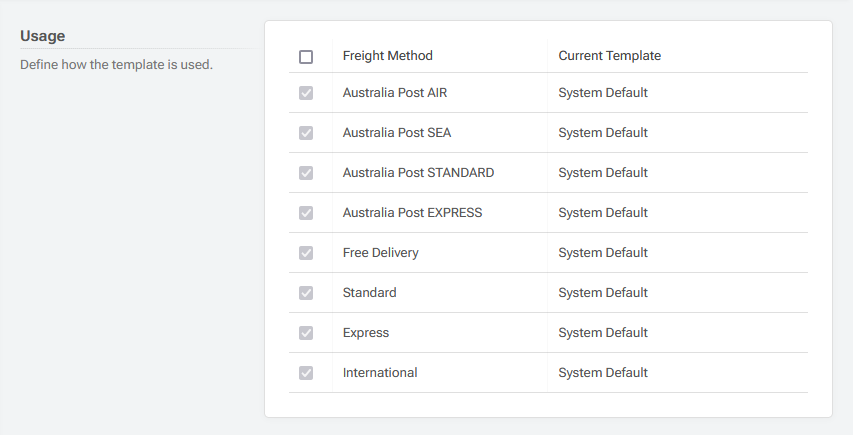Select the Express row label

[x=366, y=333]
